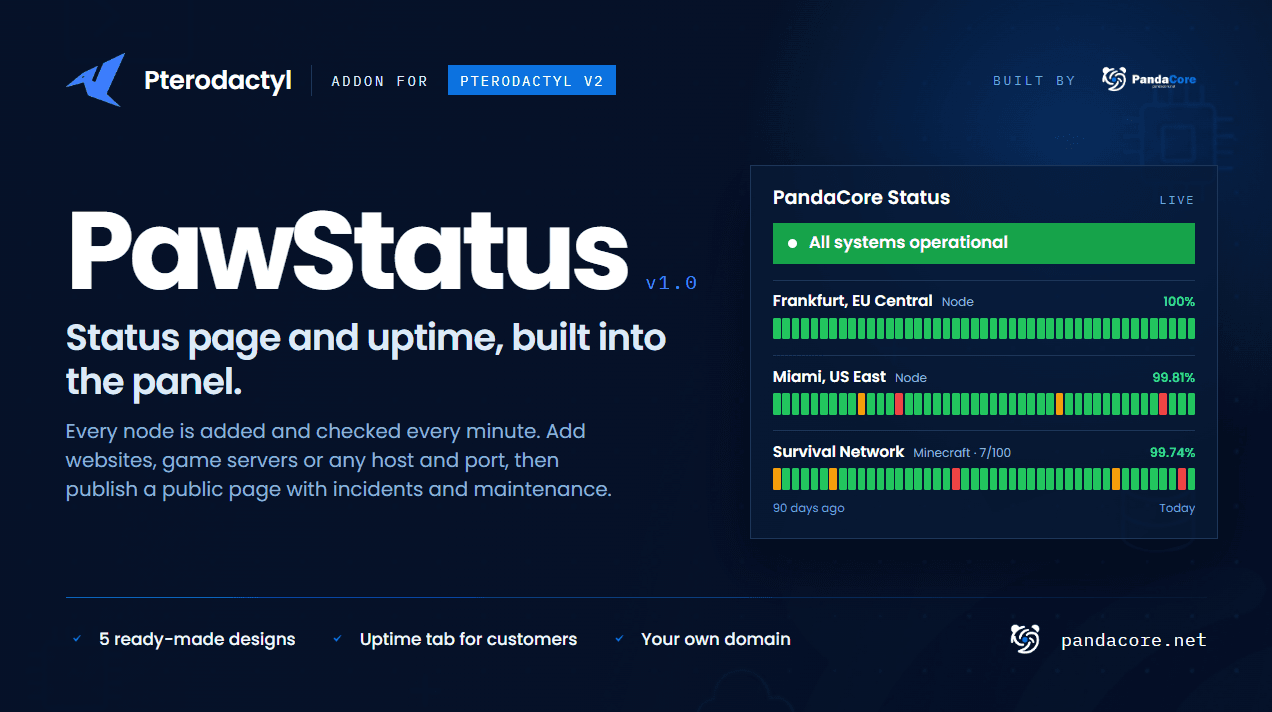Click the PTERODACTYL V2 blue badge

(x=532, y=81)
